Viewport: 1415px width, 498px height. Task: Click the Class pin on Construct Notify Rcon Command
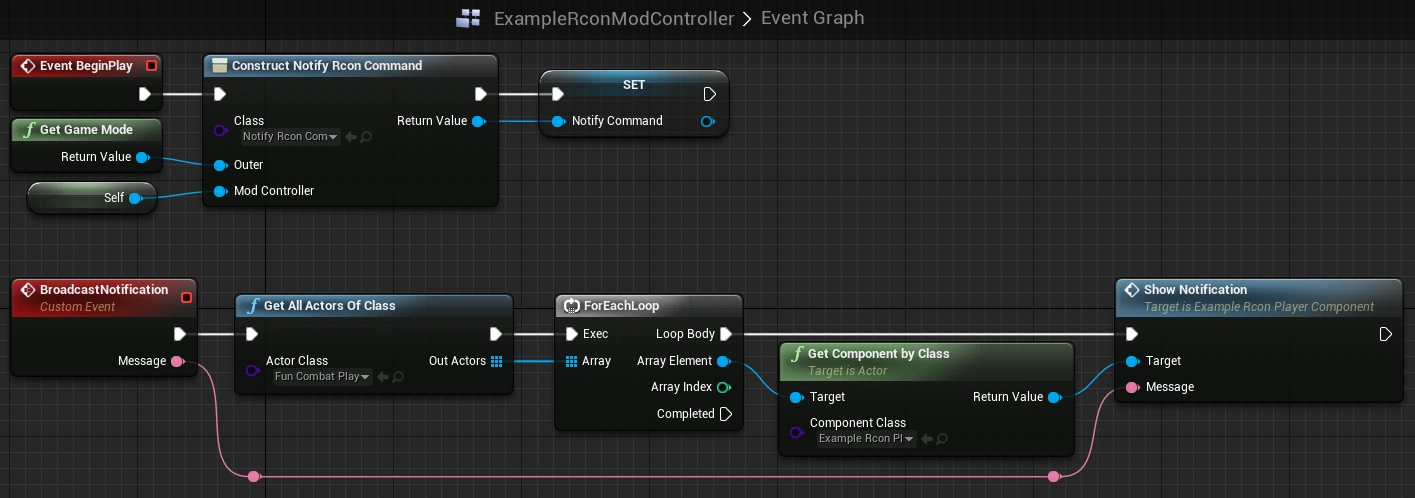(x=220, y=129)
